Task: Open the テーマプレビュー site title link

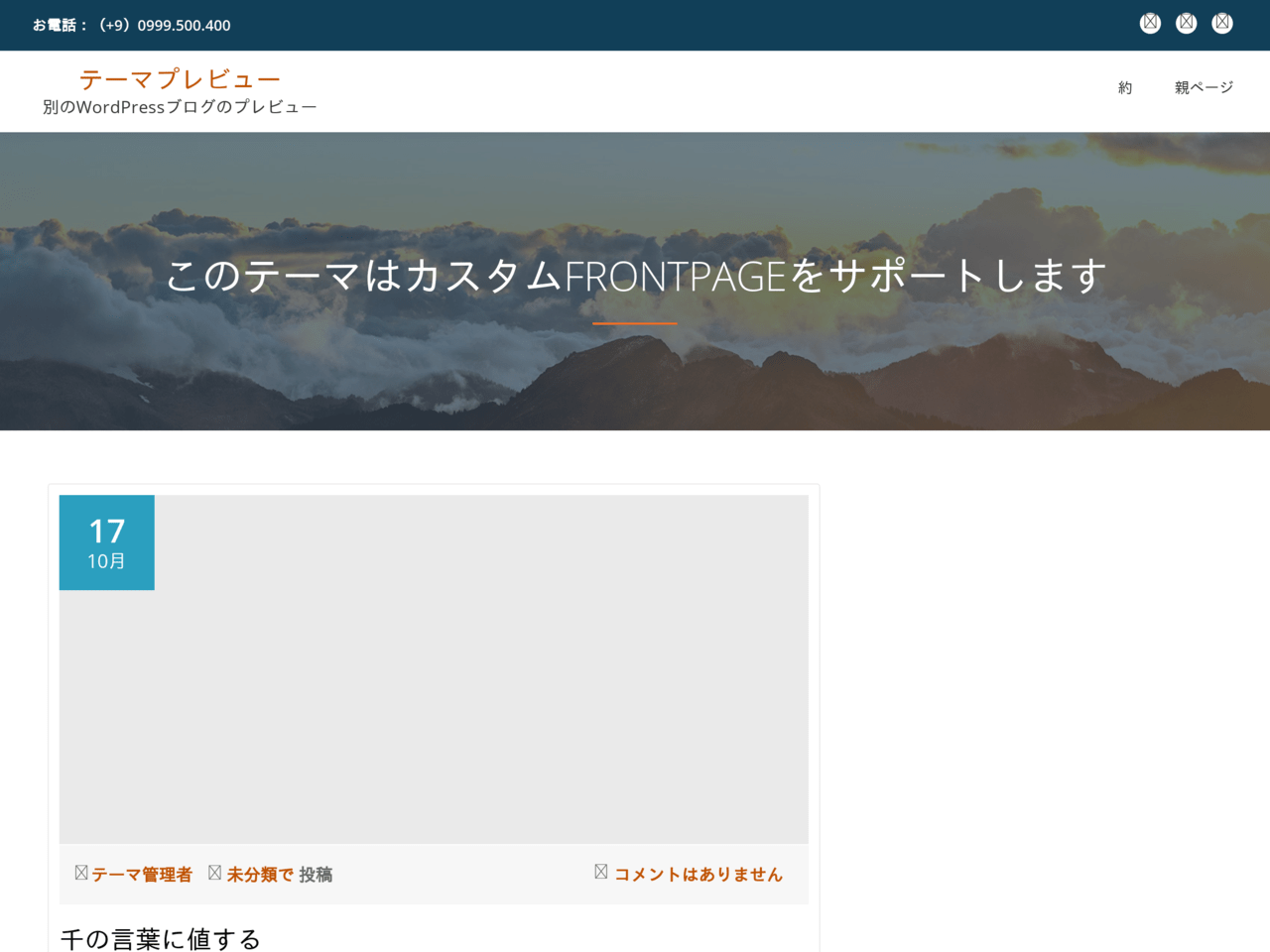Action: click(180, 78)
